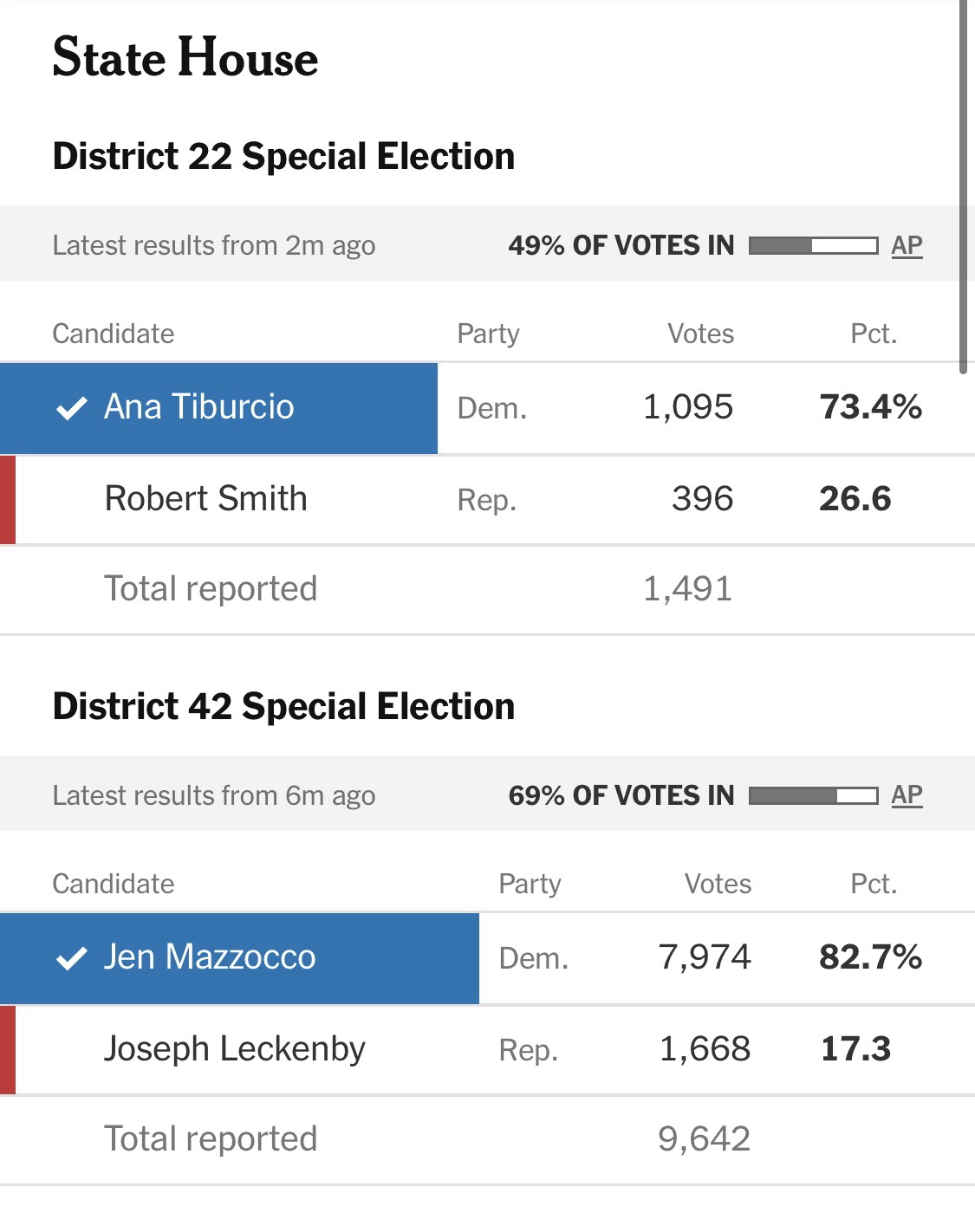The height and width of the screenshot is (1232, 975).
Task: Click the page scrollbar on the right edge
Action: tap(963, 186)
